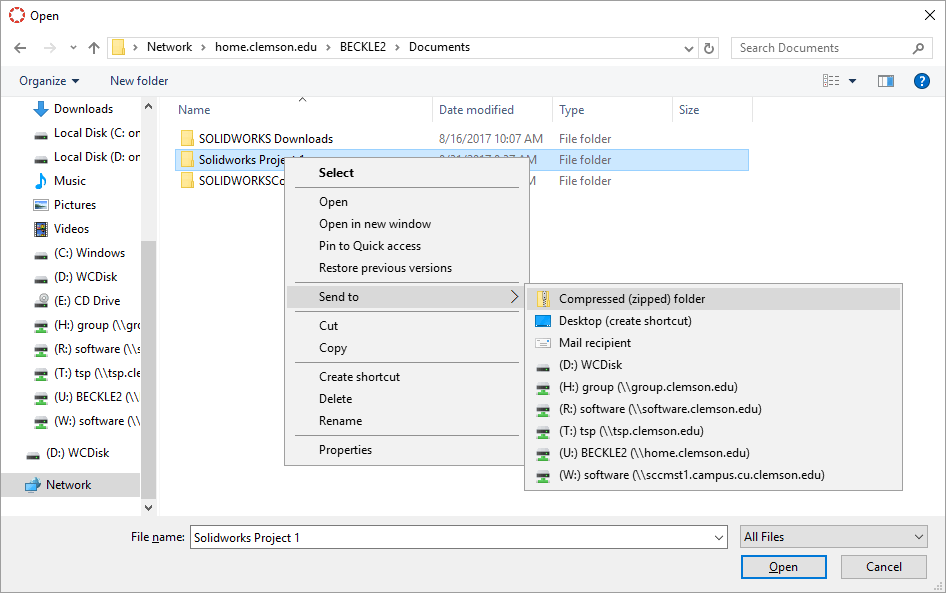Click the Desktop shortcut monitor icon
The image size is (946, 593).
[x=543, y=321]
